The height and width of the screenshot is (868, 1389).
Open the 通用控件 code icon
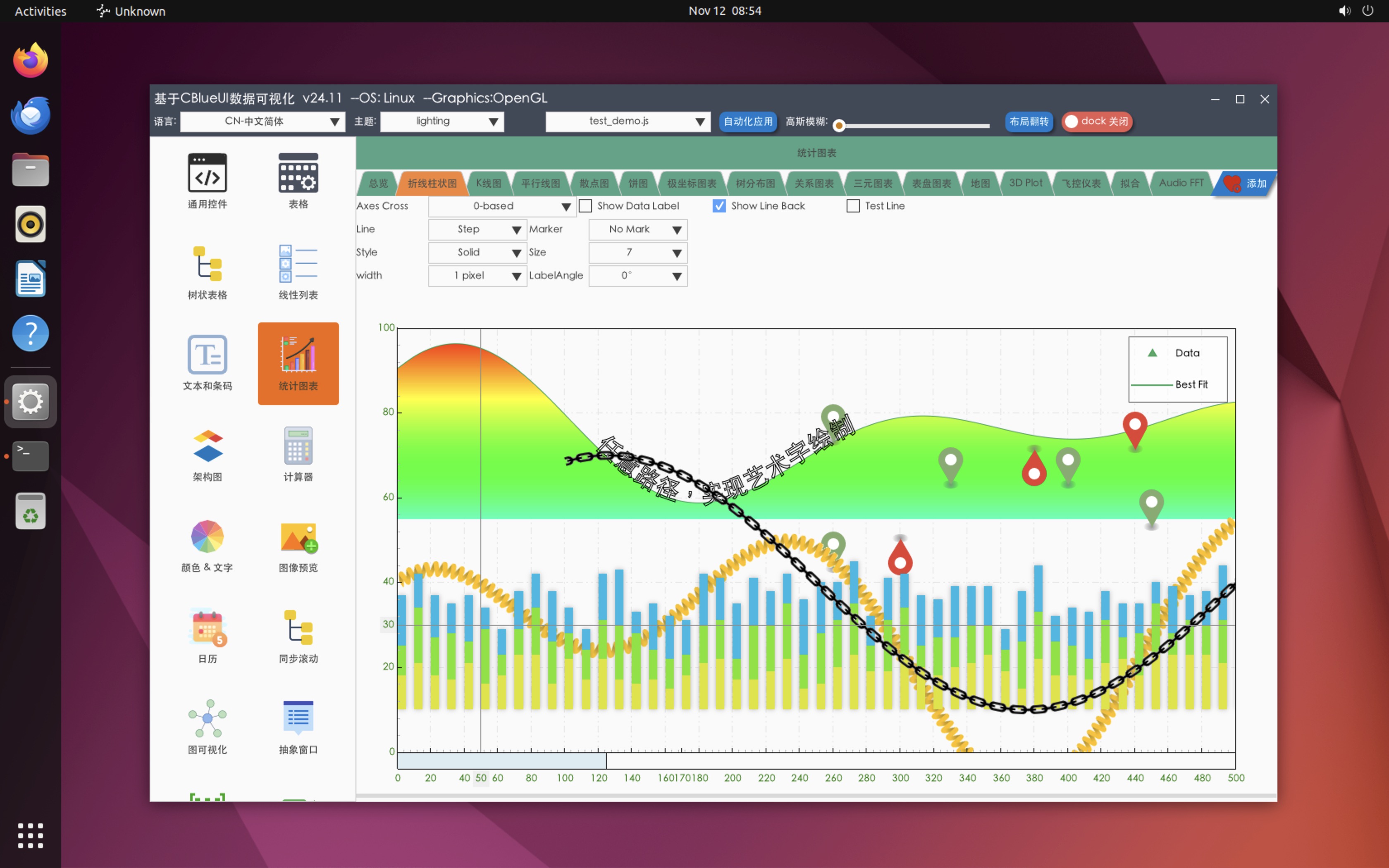(x=207, y=173)
